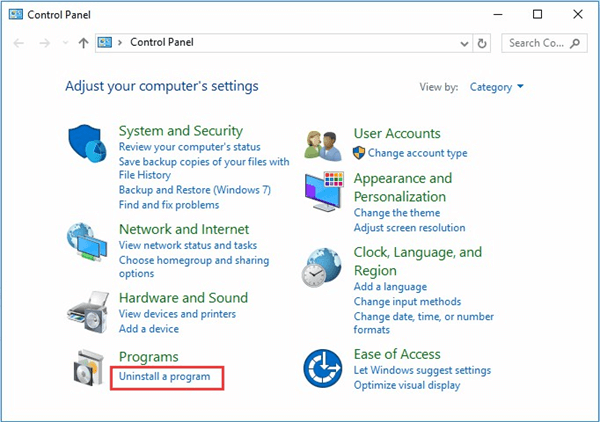
Task: Click Change input methods
Action: 407,301
